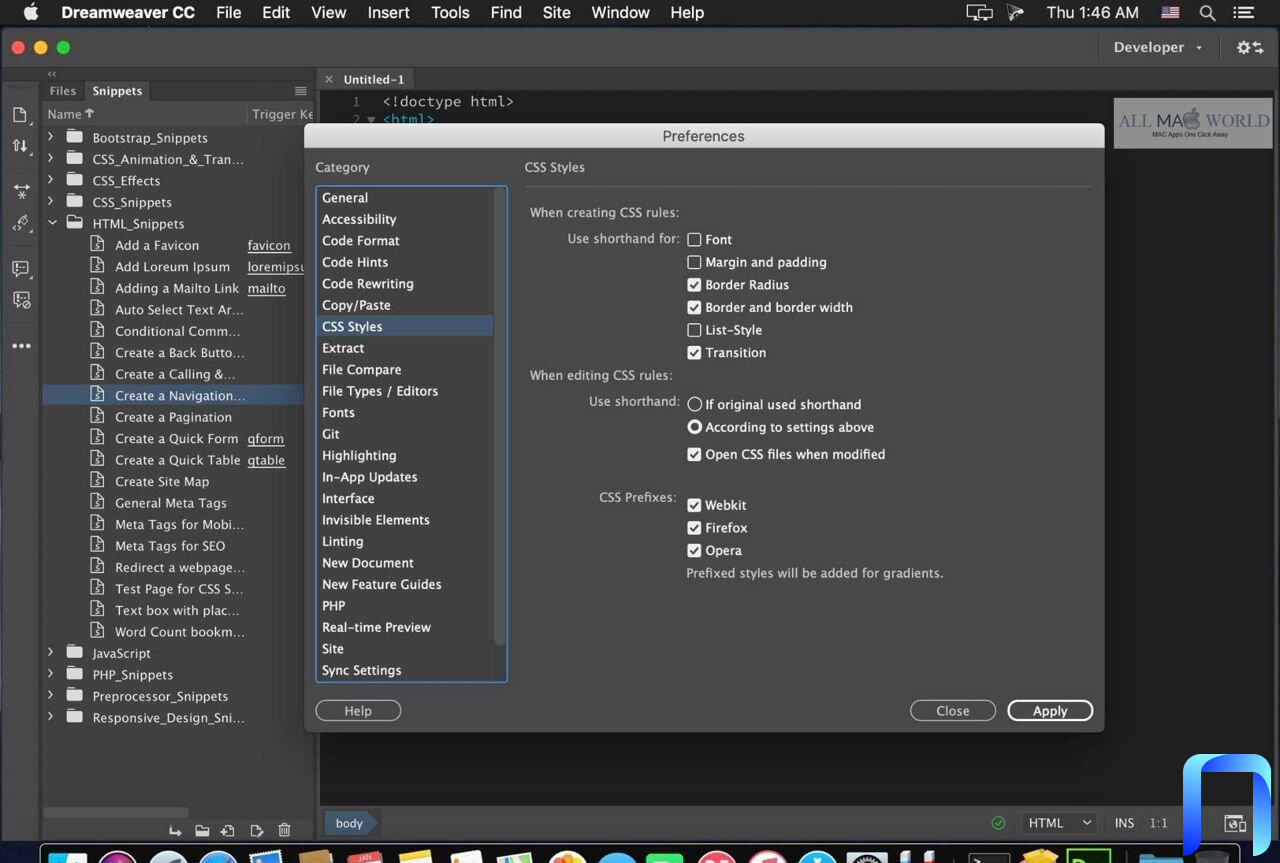Click the Close button in Preferences

[953, 711]
